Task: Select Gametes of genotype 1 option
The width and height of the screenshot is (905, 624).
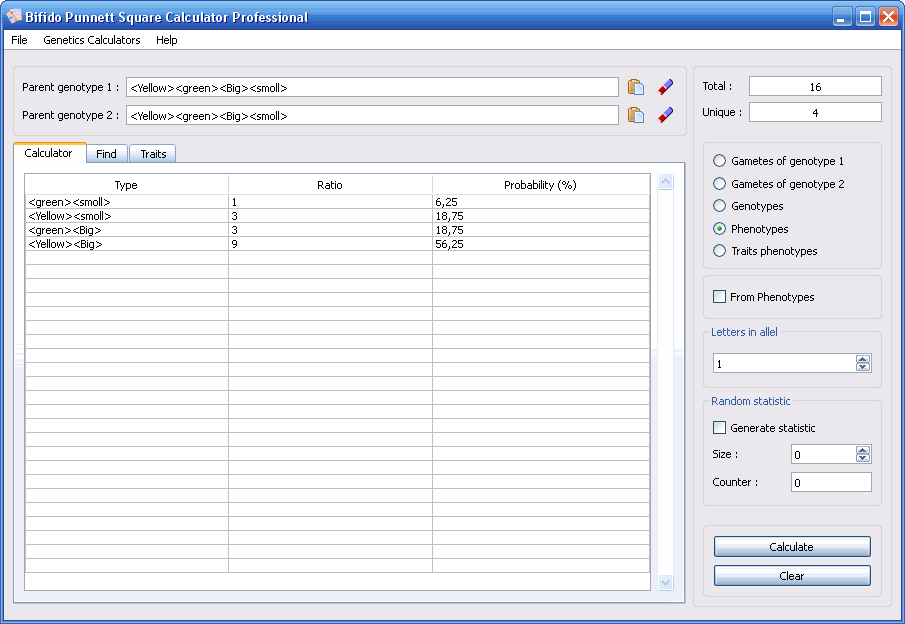Action: [x=720, y=161]
